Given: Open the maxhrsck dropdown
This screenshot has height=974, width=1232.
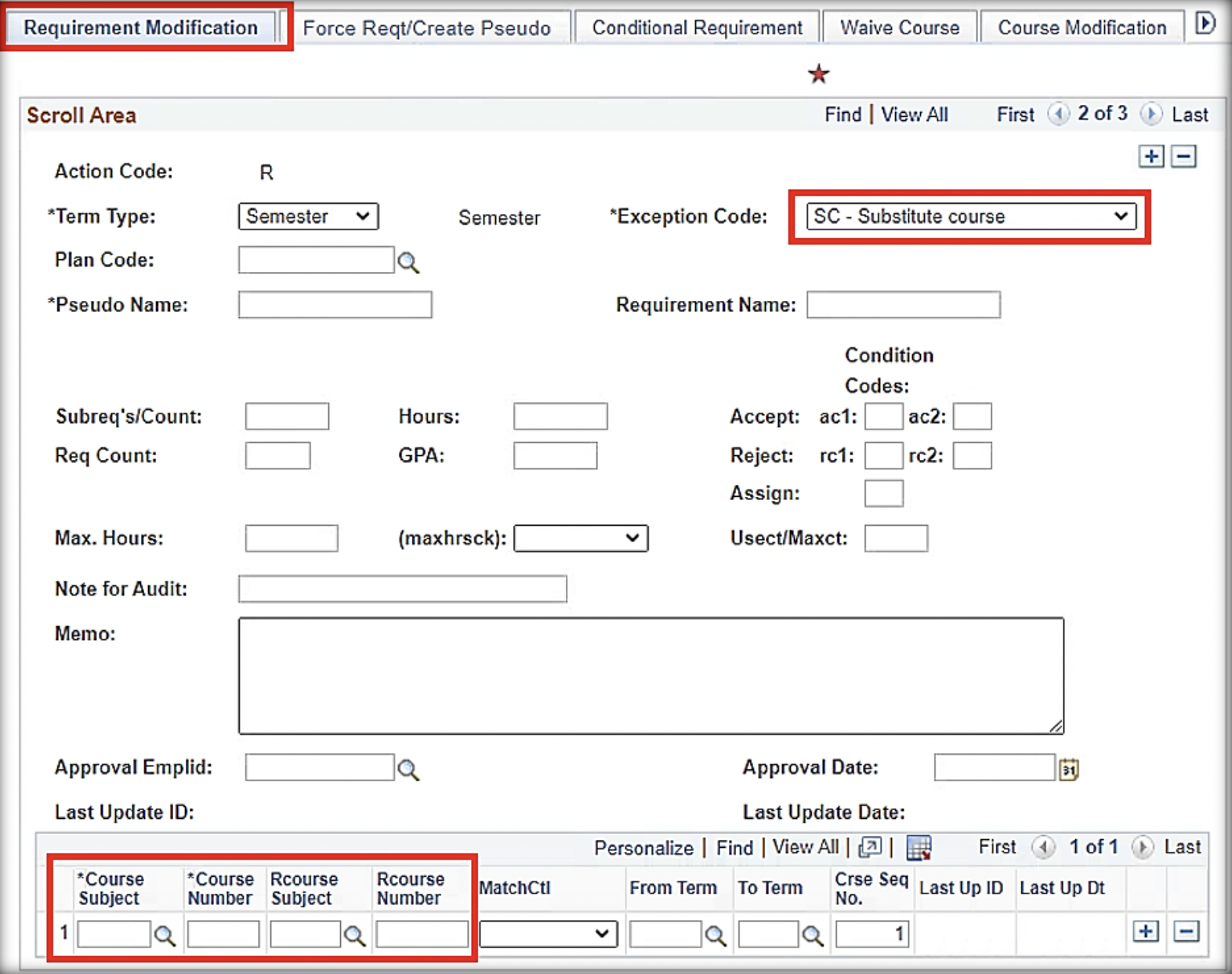Looking at the screenshot, I should coord(580,538).
